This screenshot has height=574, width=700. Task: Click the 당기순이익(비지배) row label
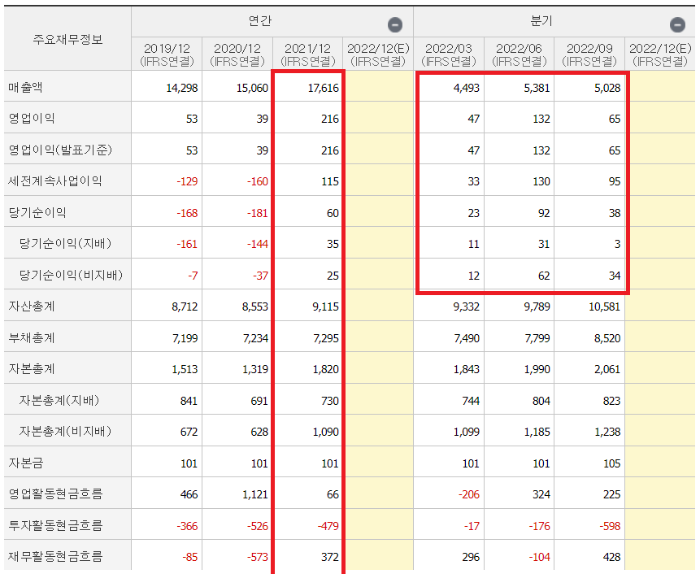pos(71,275)
